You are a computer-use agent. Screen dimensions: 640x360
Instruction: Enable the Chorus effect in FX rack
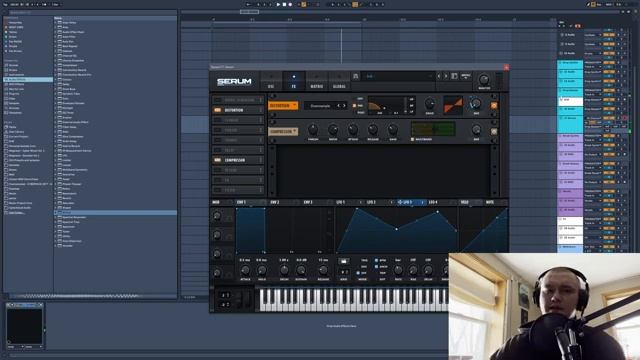[218, 140]
